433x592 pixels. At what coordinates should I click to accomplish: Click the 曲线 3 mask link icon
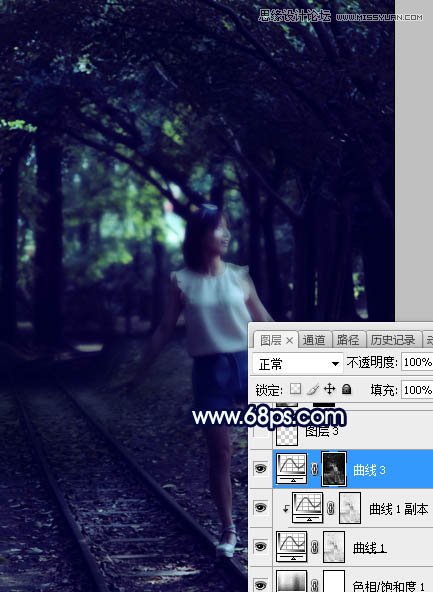(x=314, y=469)
